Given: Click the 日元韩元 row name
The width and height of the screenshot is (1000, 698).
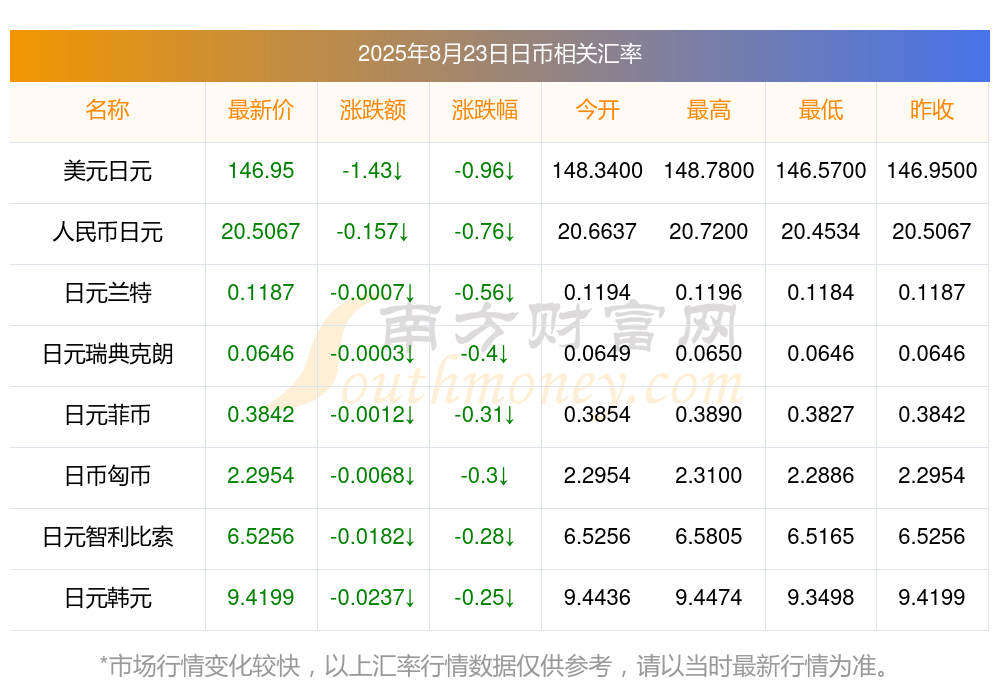Looking at the screenshot, I should tap(107, 598).
